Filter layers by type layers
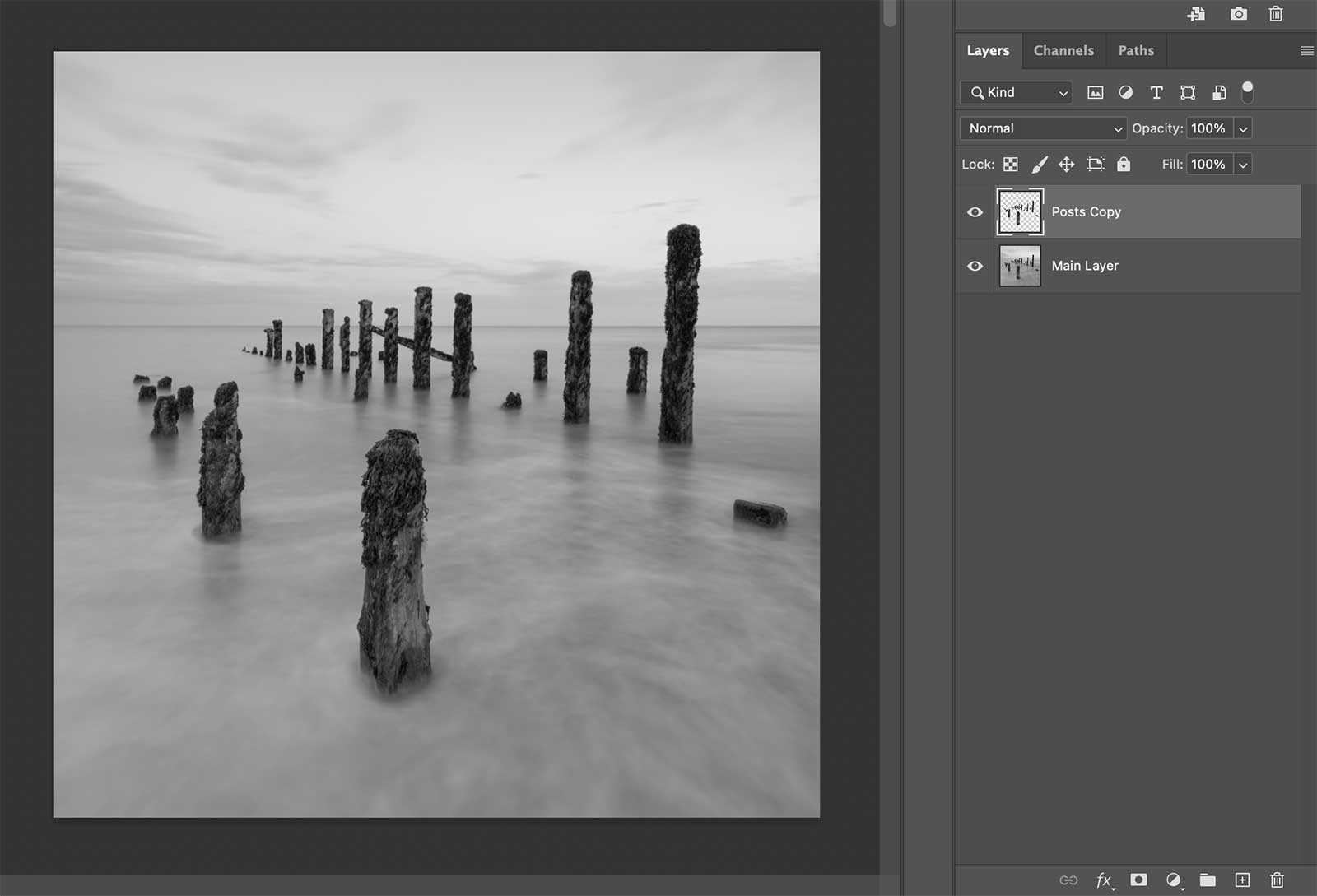The height and width of the screenshot is (896, 1317). coord(1156,92)
